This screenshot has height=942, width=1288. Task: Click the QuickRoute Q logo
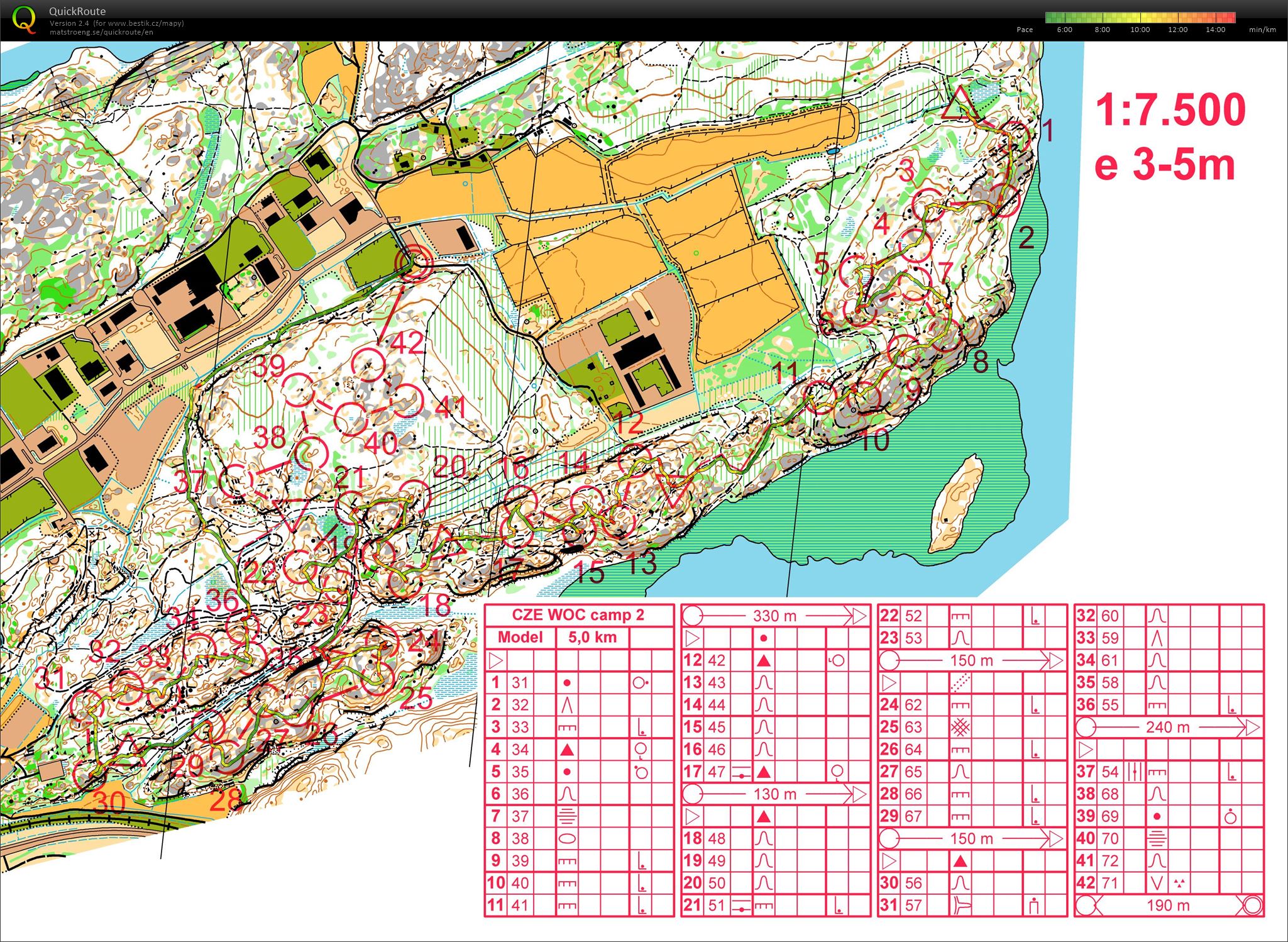(24, 19)
